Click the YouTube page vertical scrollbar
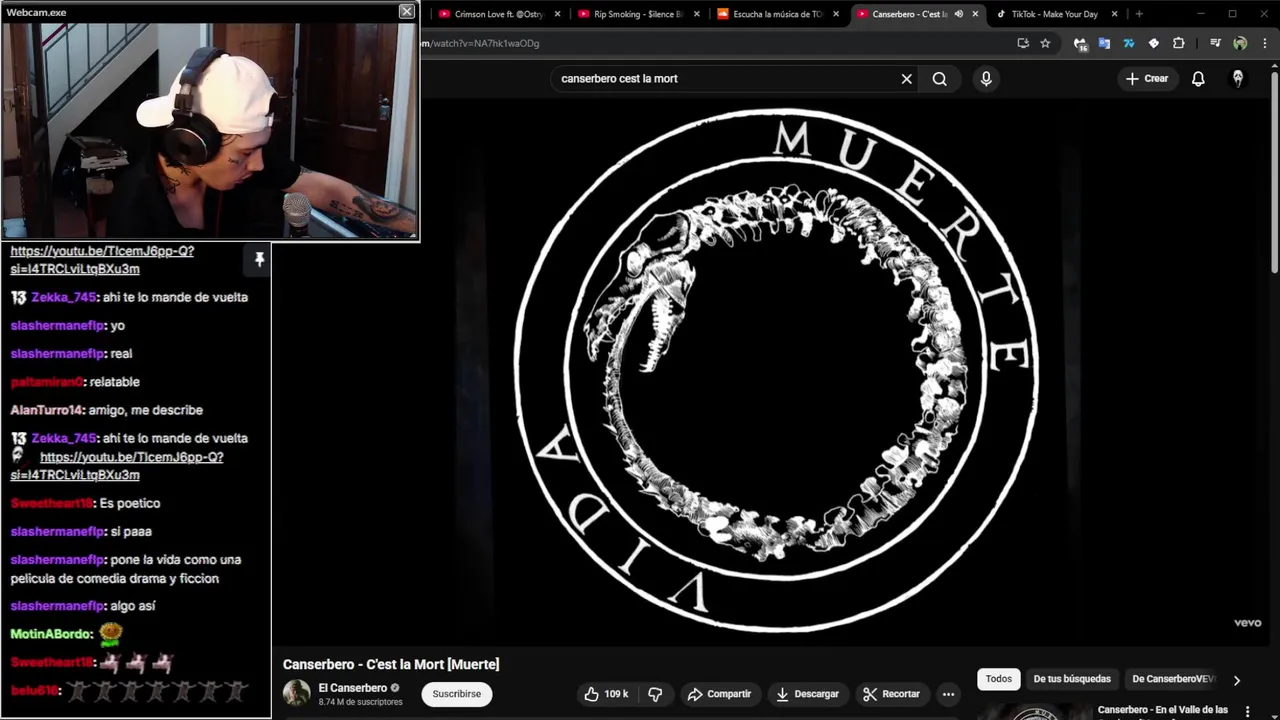Viewport: 1280px width, 720px height. coord(1275,170)
